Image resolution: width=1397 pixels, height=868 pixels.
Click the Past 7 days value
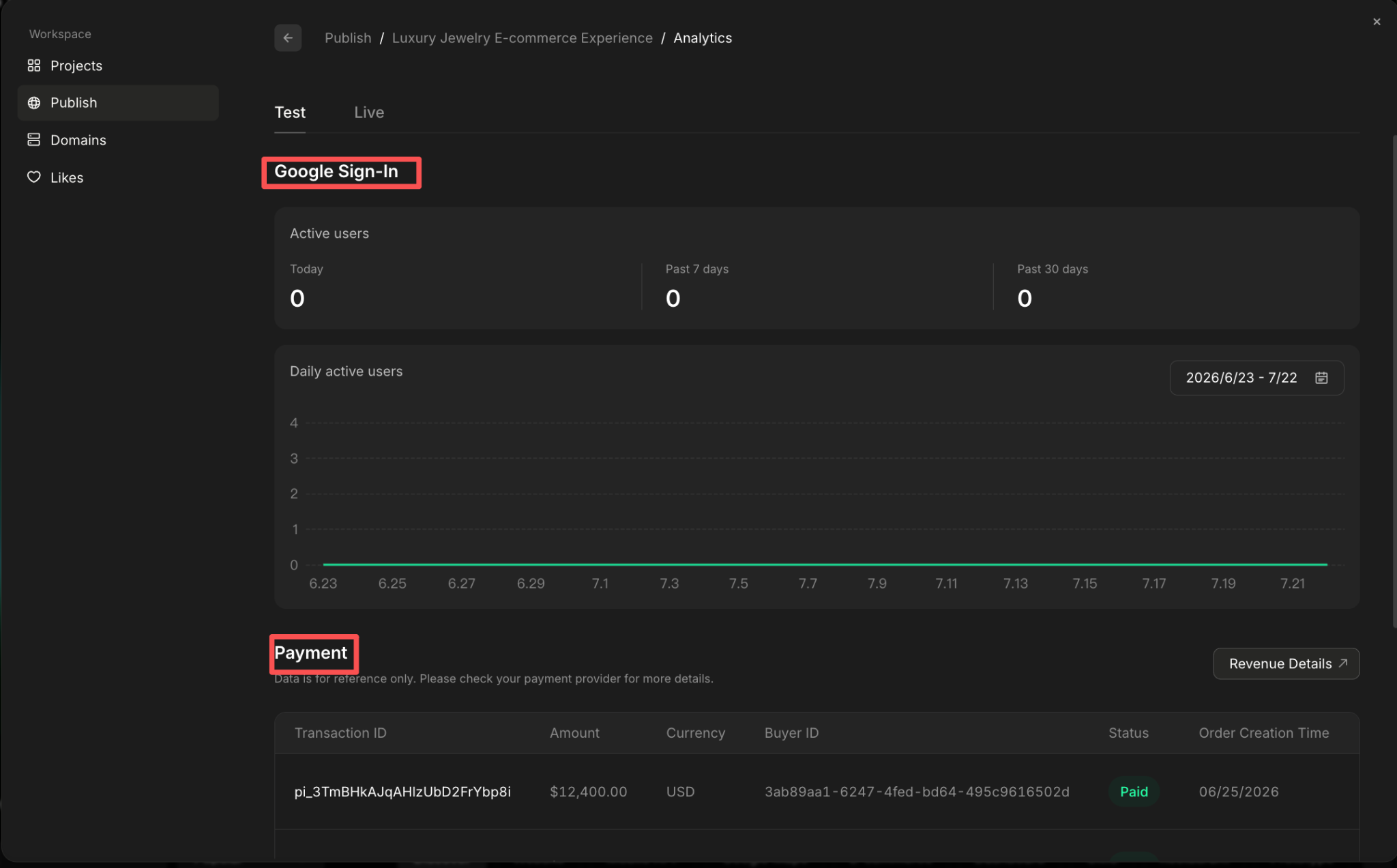click(673, 299)
